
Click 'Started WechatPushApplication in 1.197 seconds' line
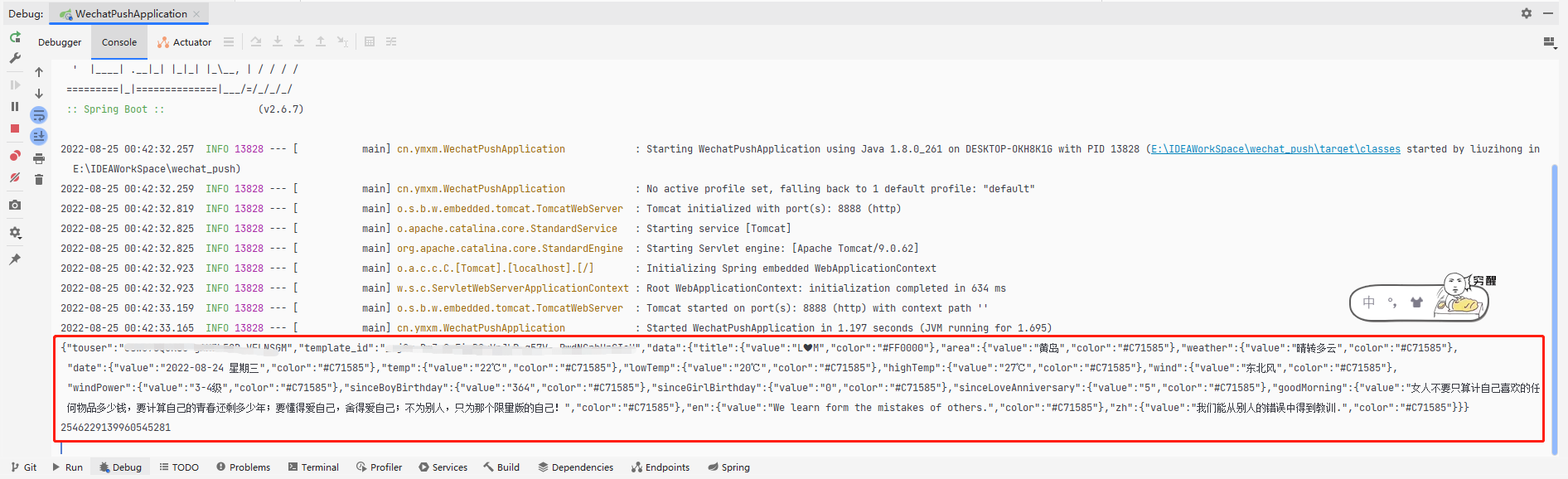(849, 328)
